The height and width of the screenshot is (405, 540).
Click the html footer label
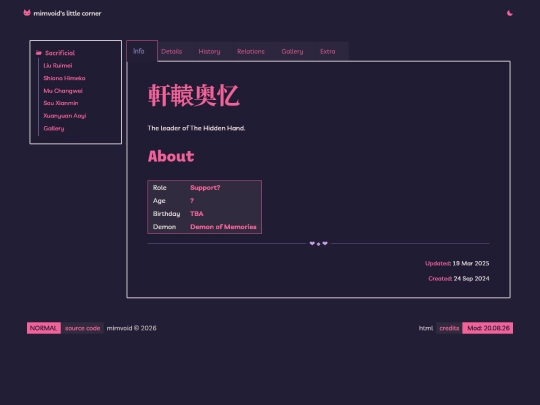click(426, 328)
